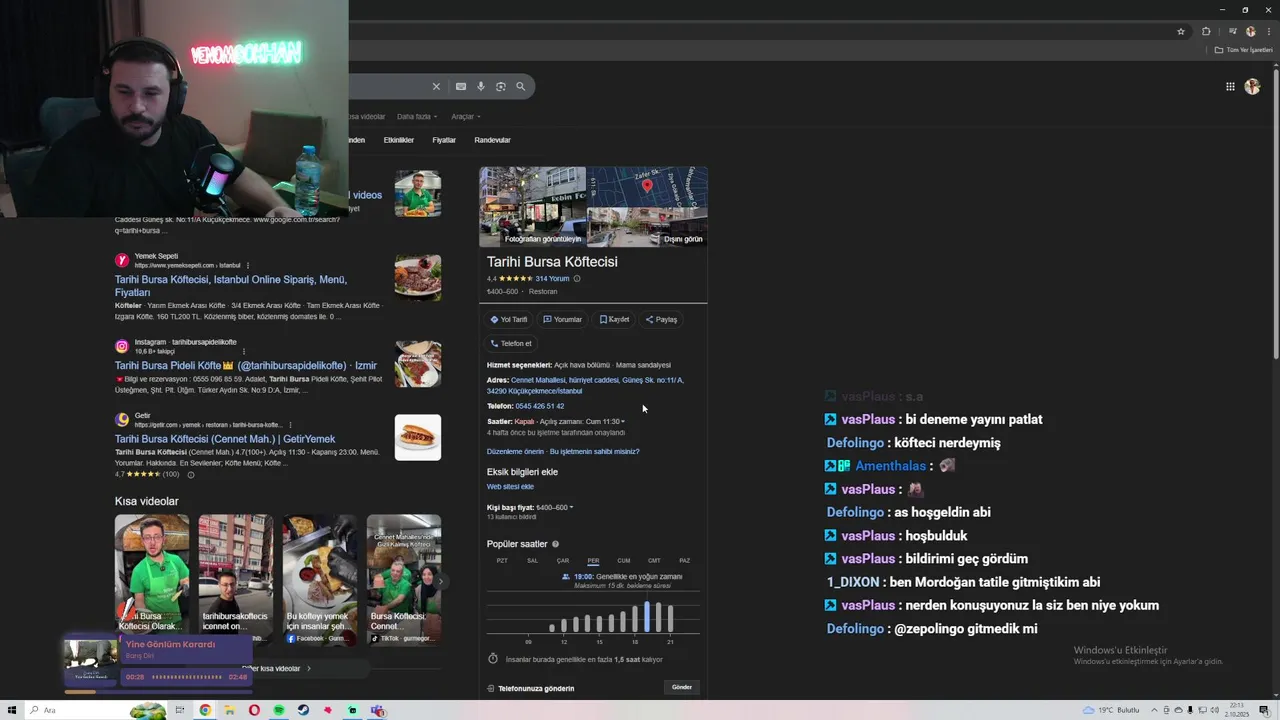Screen dimensions: 1280x720
Task: Select PAZ in popular times days
Action: click(685, 561)
